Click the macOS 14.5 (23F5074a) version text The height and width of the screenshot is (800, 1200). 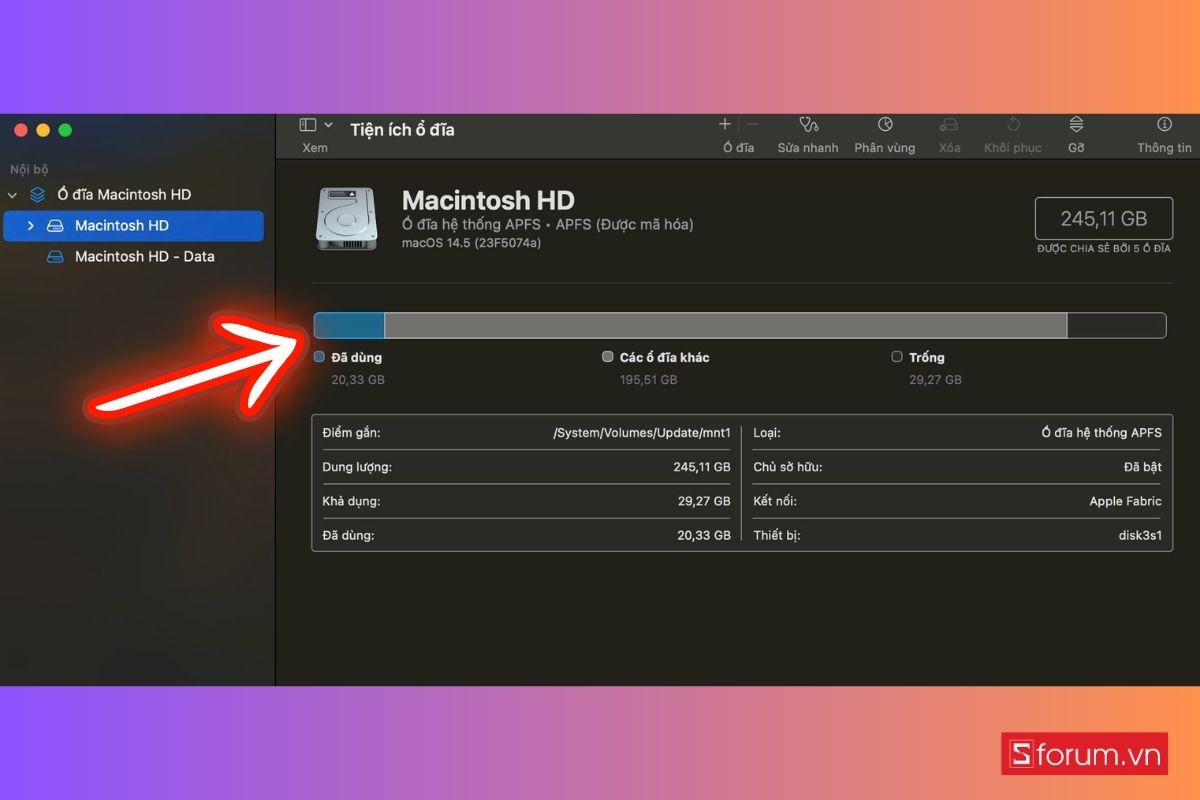(x=471, y=243)
